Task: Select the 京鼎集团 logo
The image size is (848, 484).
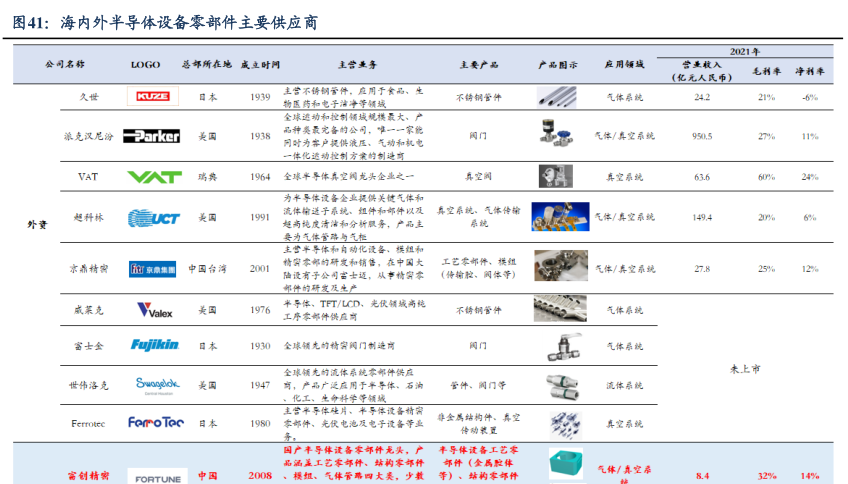Action: (153, 269)
